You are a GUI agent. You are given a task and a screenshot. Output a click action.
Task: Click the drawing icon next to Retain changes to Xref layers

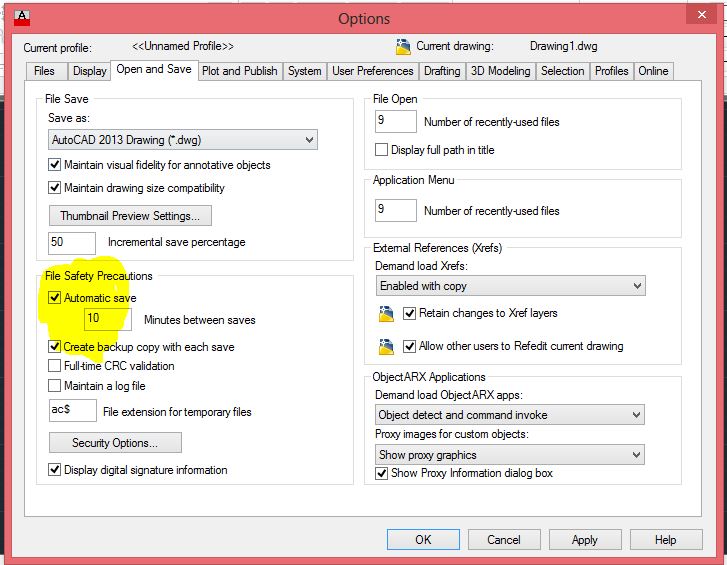tap(386, 314)
